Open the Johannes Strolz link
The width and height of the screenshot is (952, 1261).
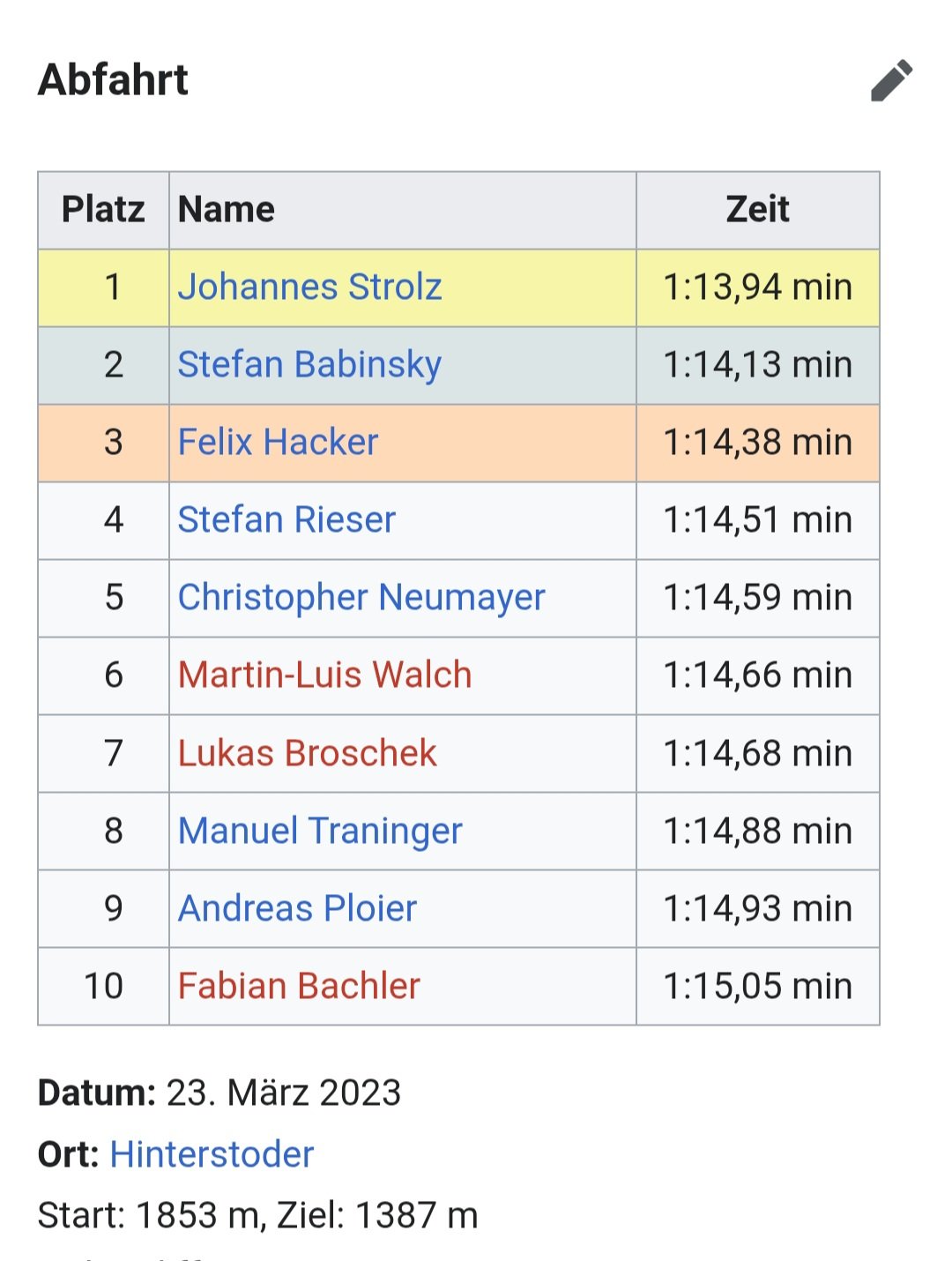click(x=309, y=287)
